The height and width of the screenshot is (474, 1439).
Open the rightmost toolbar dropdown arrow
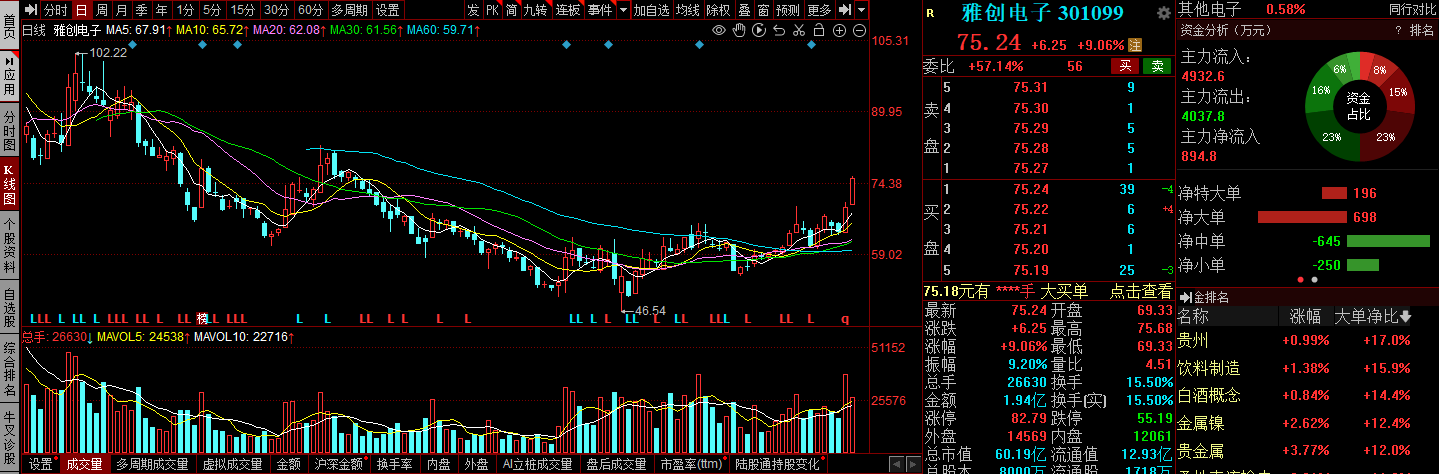click(862, 10)
